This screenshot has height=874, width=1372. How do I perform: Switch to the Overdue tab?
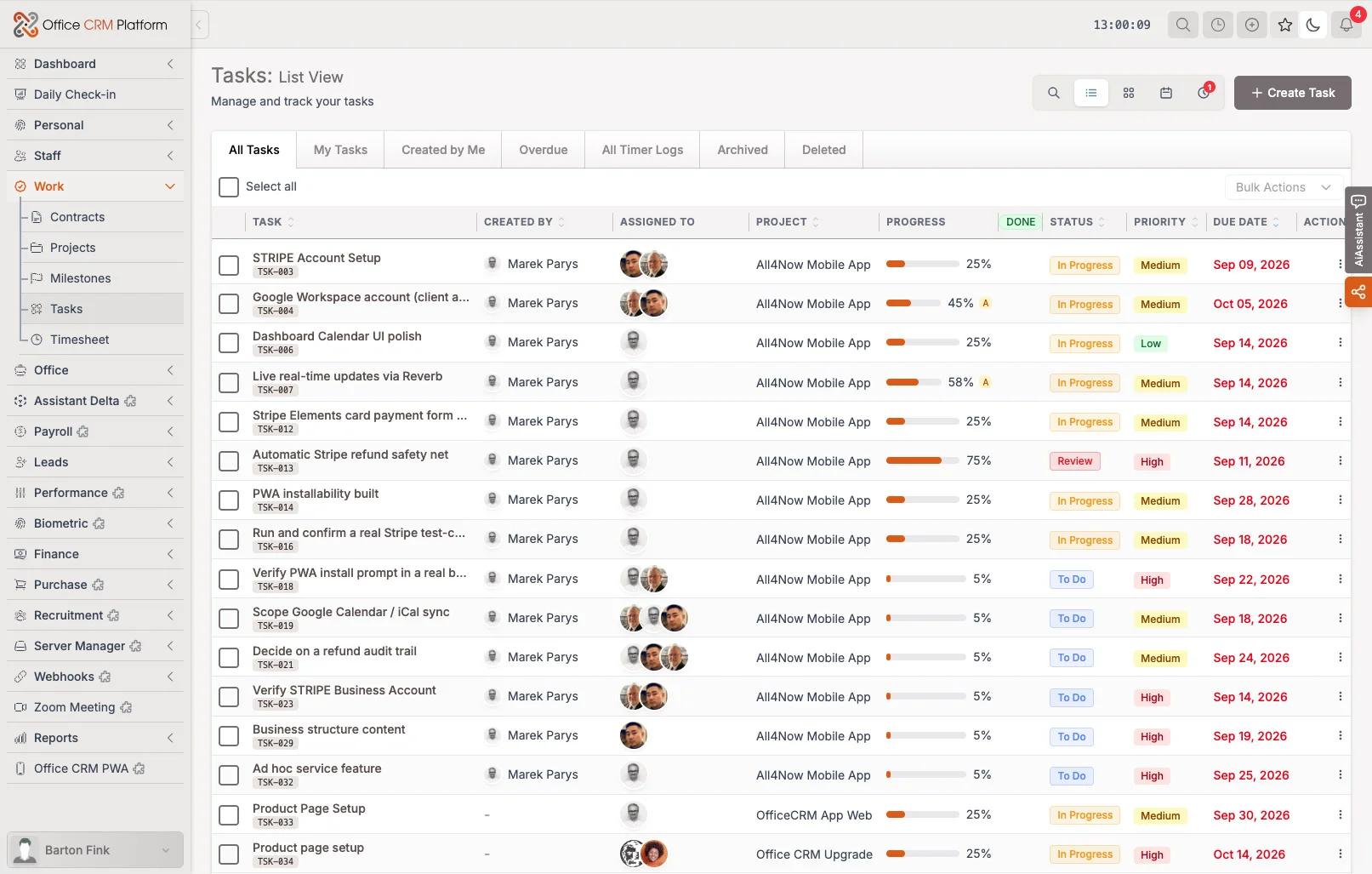(544, 150)
